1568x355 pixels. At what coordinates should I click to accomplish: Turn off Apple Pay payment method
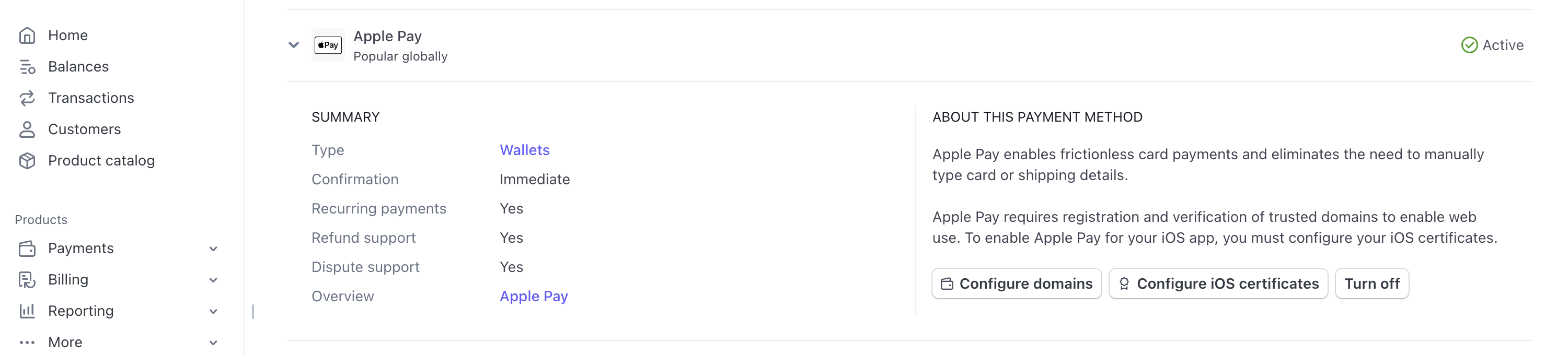[x=1371, y=284]
